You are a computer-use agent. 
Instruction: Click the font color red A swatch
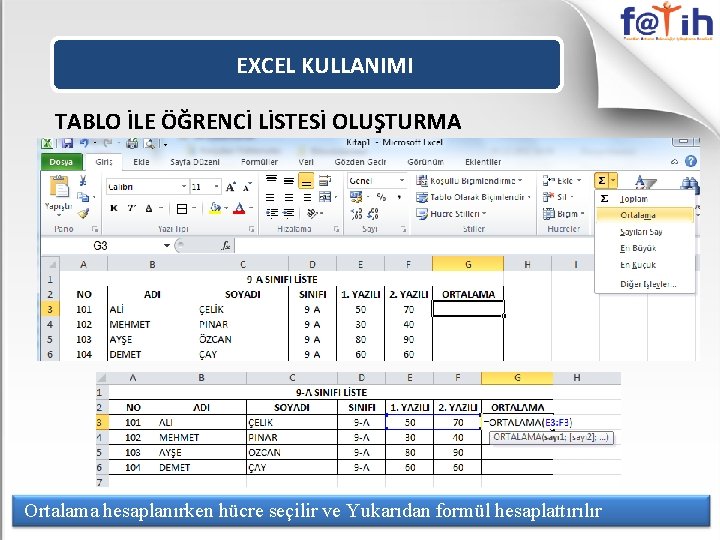239,209
